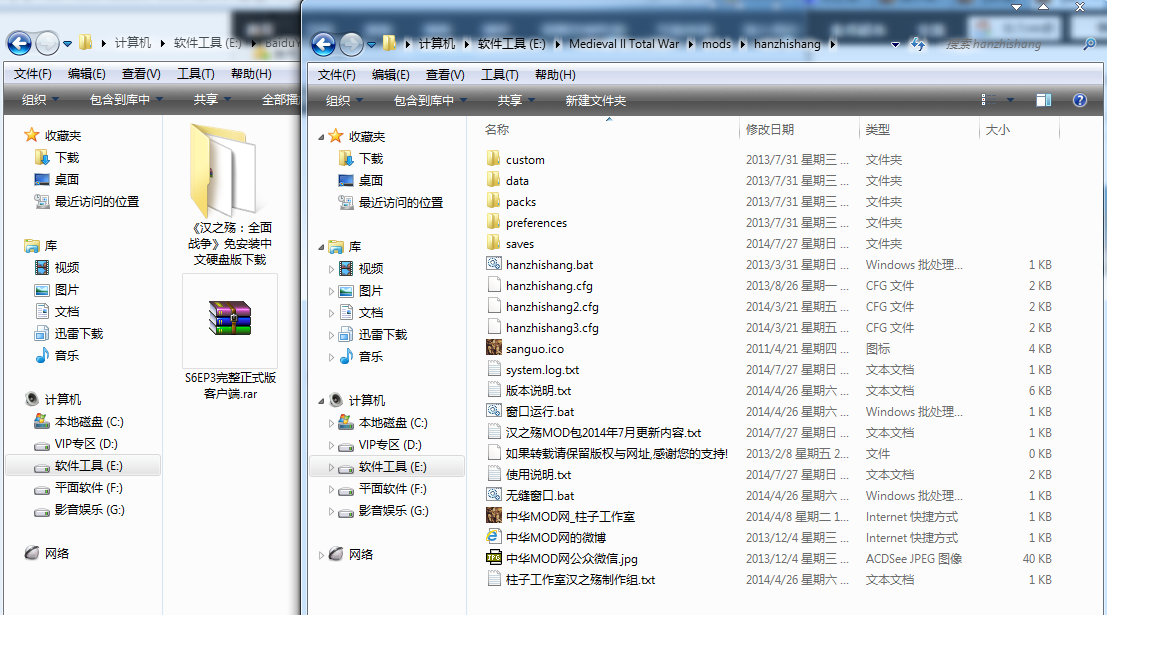
Task: Open 文件(F) menu in the left background window
Action: tap(33, 74)
